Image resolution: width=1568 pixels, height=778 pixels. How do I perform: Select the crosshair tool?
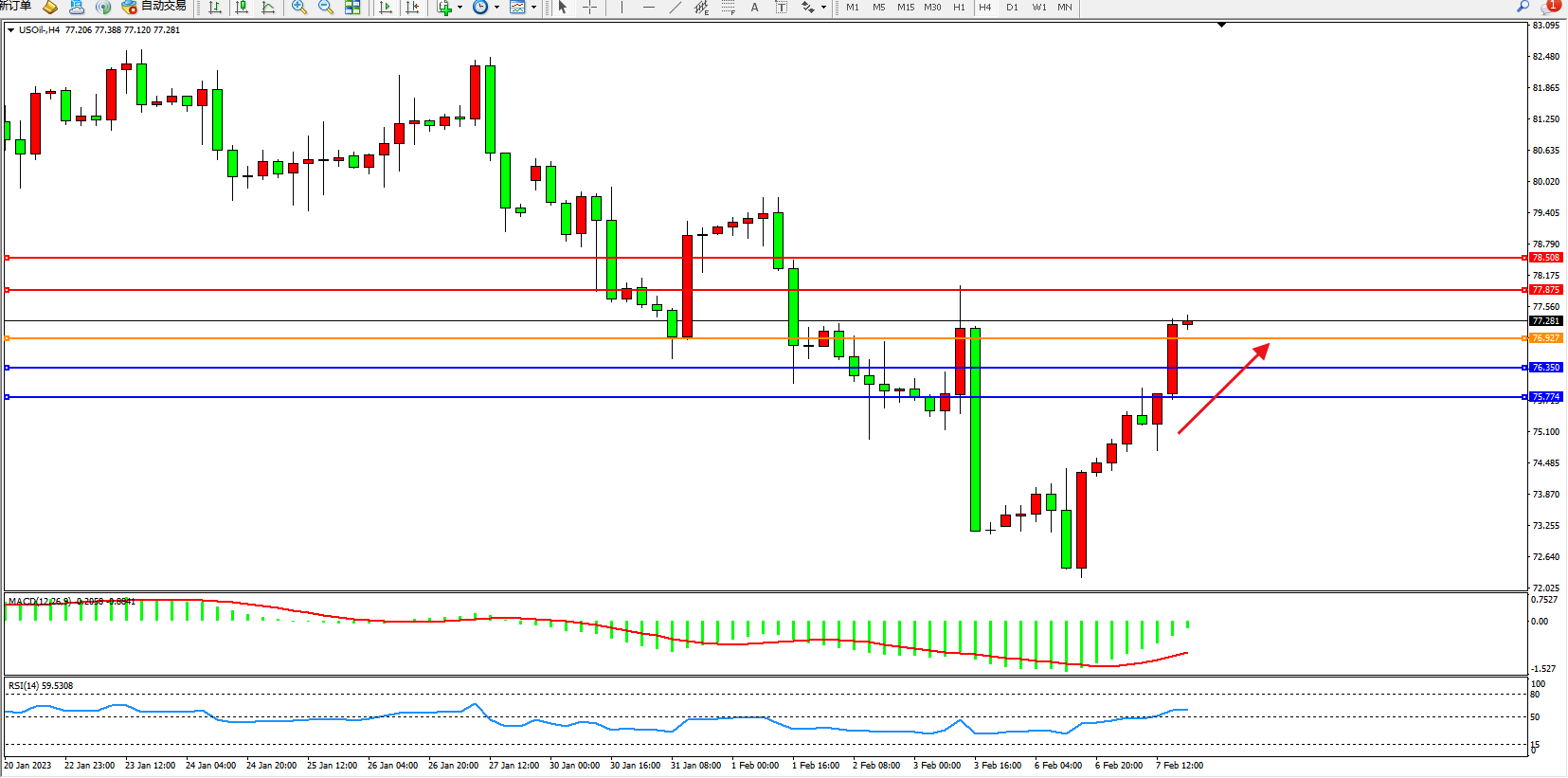(589, 8)
